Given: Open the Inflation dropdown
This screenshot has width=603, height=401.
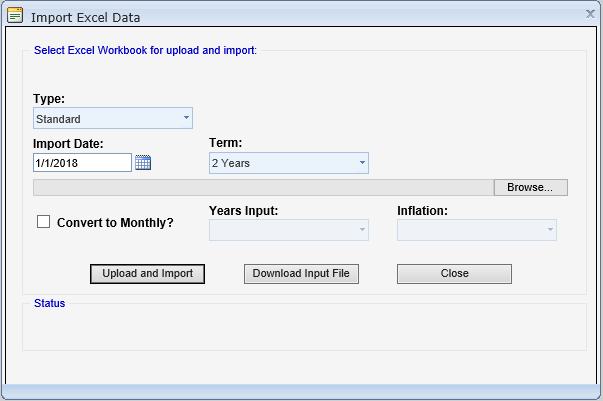Looking at the screenshot, I should 477,230.
